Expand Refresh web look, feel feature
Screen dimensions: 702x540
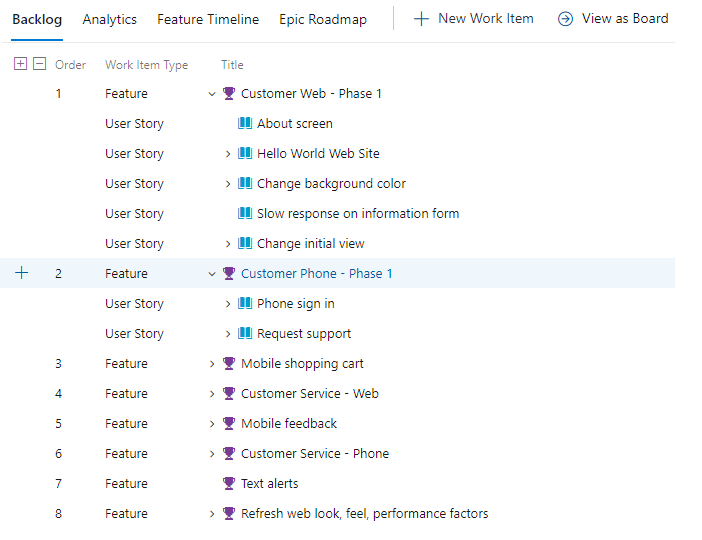[211, 514]
